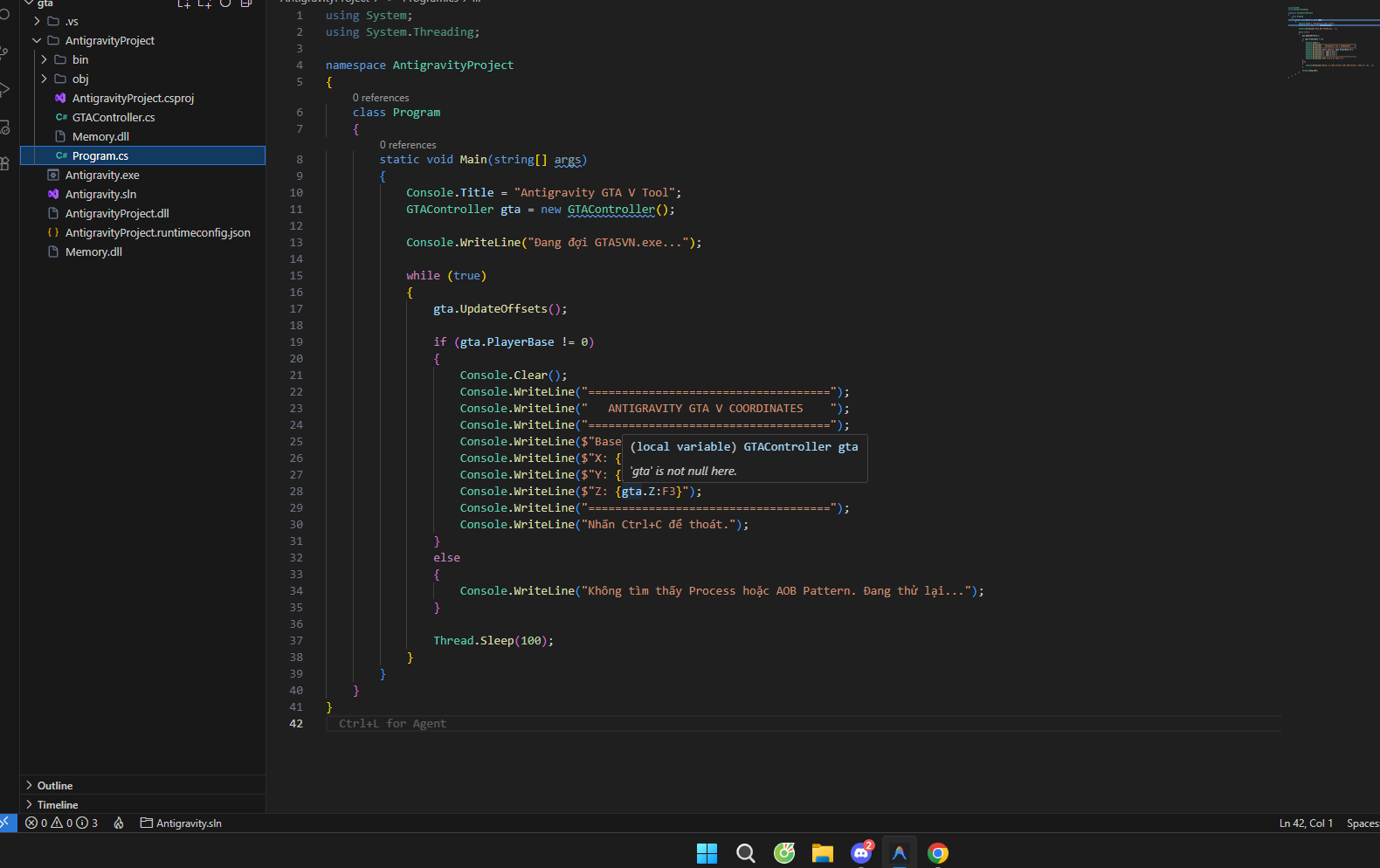Open the Problems panel via error and warning counts
Screen dimensions: 1380x868
tap(61, 823)
